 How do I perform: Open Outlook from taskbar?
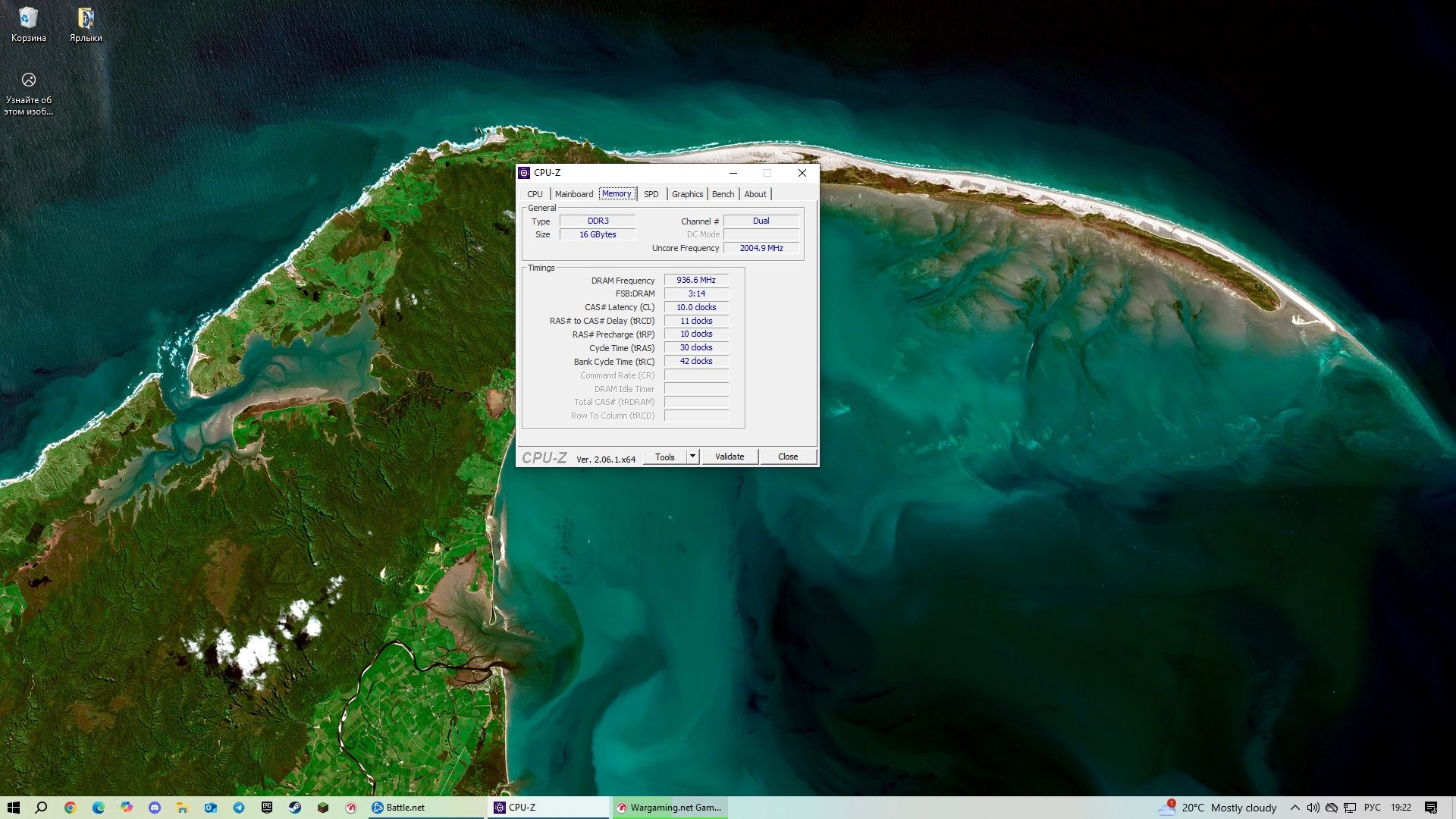tap(211, 808)
